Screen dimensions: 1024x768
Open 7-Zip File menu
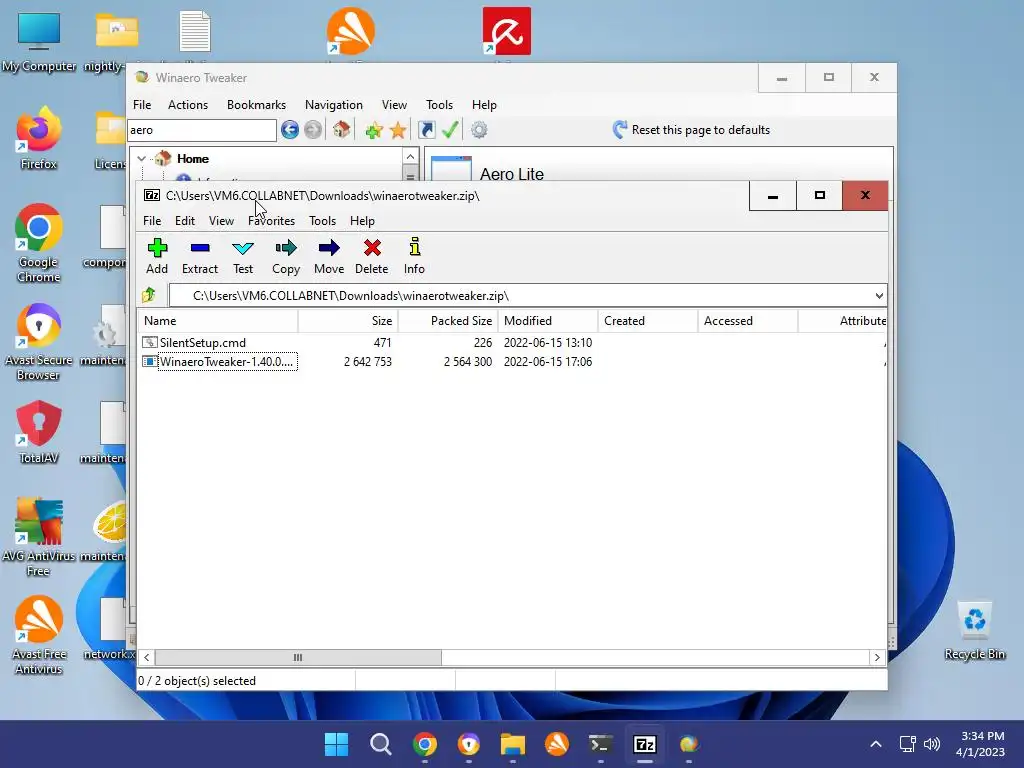[x=152, y=221]
